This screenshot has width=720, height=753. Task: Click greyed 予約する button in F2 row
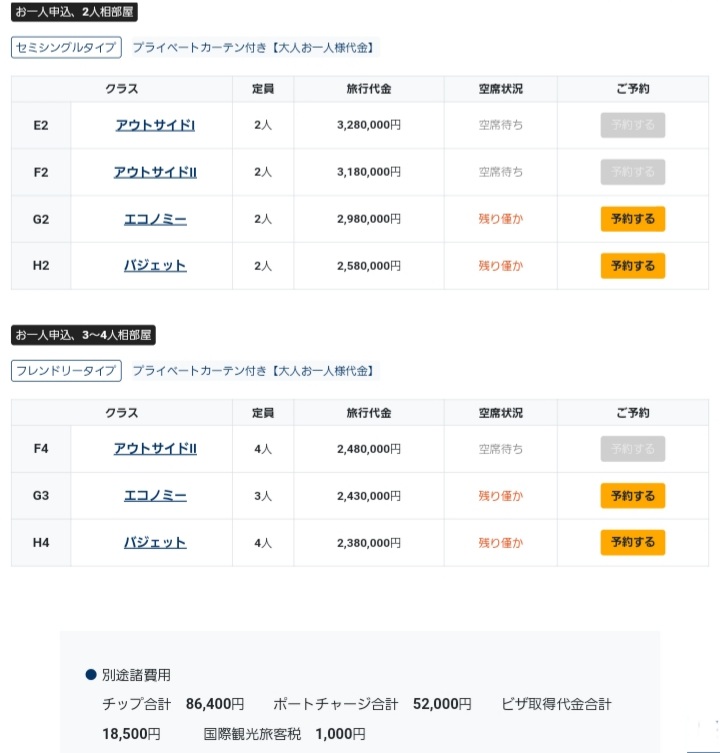pos(633,172)
